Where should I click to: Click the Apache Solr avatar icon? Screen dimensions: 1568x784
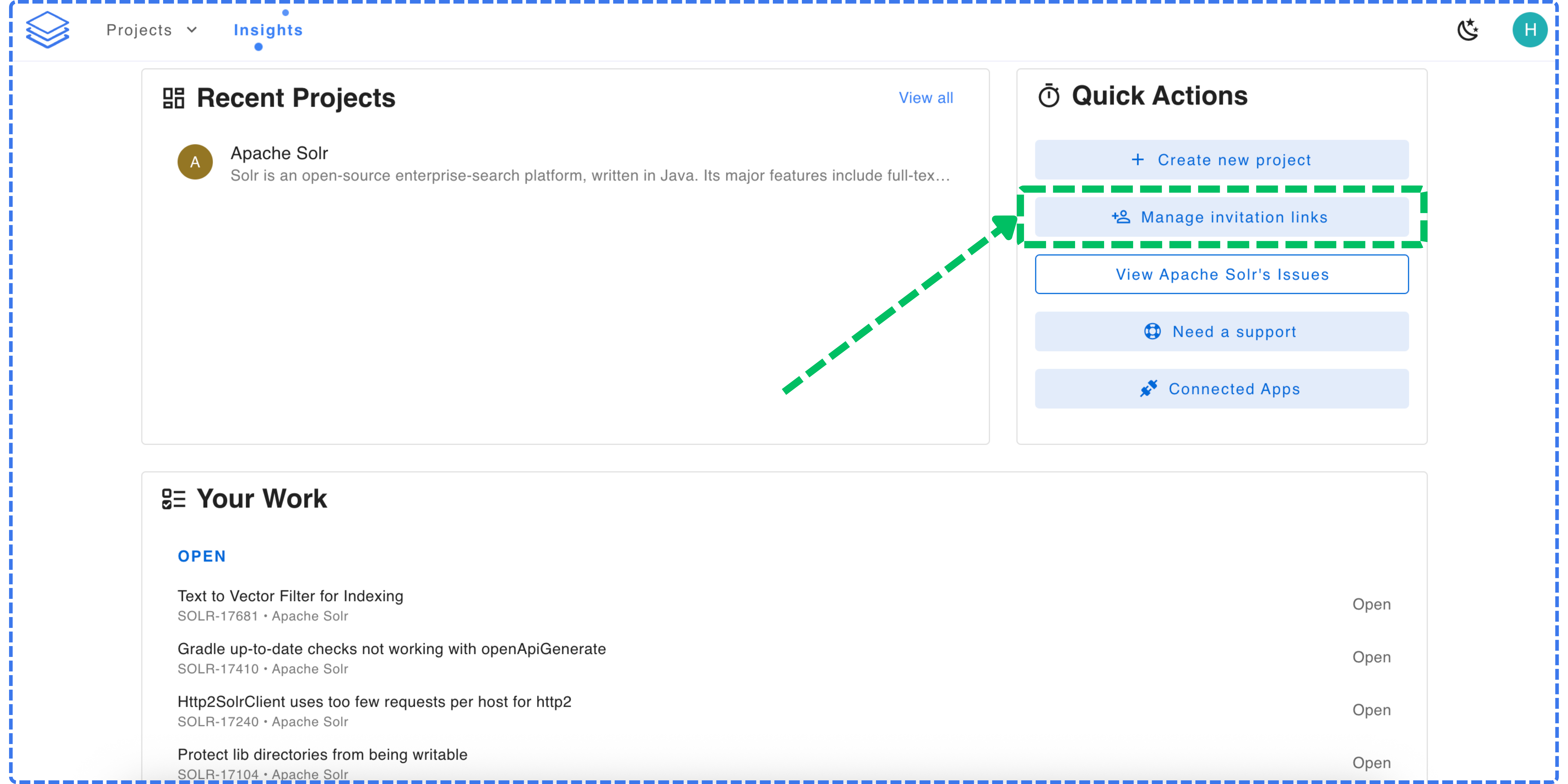click(x=195, y=162)
